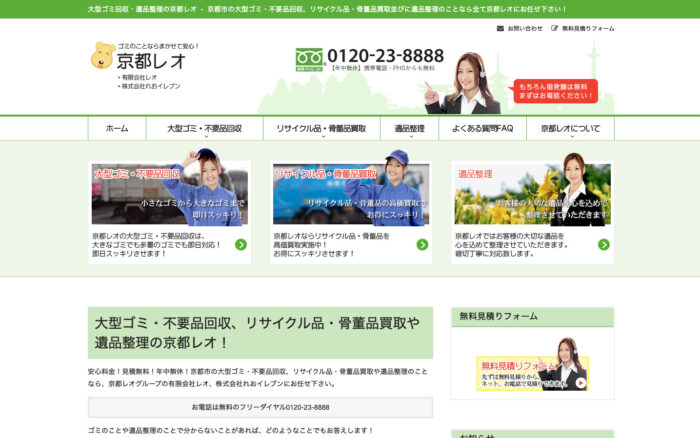Click line ゴミのことや遺品整理のことで分からないこと
The height and width of the screenshot is (438, 700).
click(231, 430)
